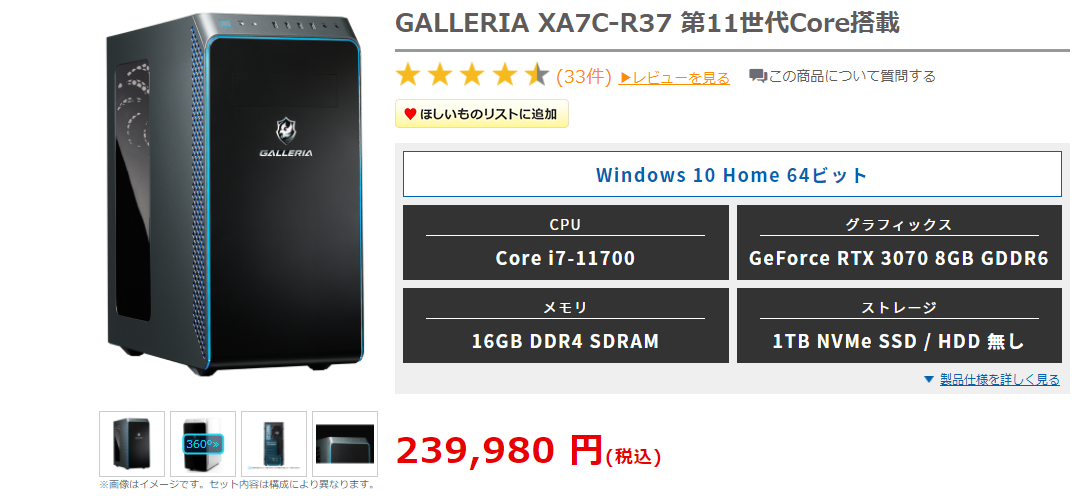The image size is (1088, 496).
Task: Click the GeForce RTX 3070 graphics tile
Action: click(x=899, y=242)
